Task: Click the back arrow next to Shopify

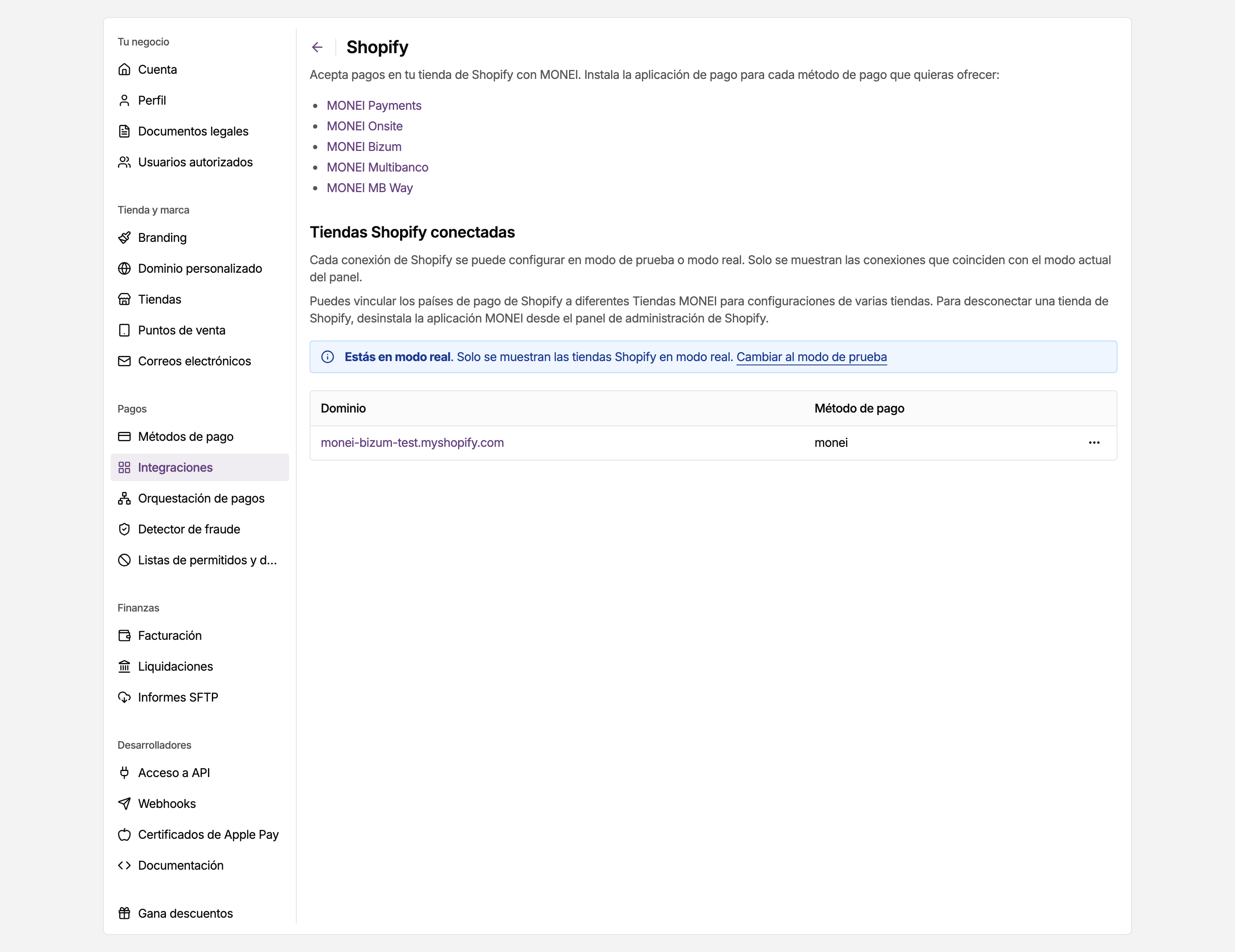Action: coord(317,48)
